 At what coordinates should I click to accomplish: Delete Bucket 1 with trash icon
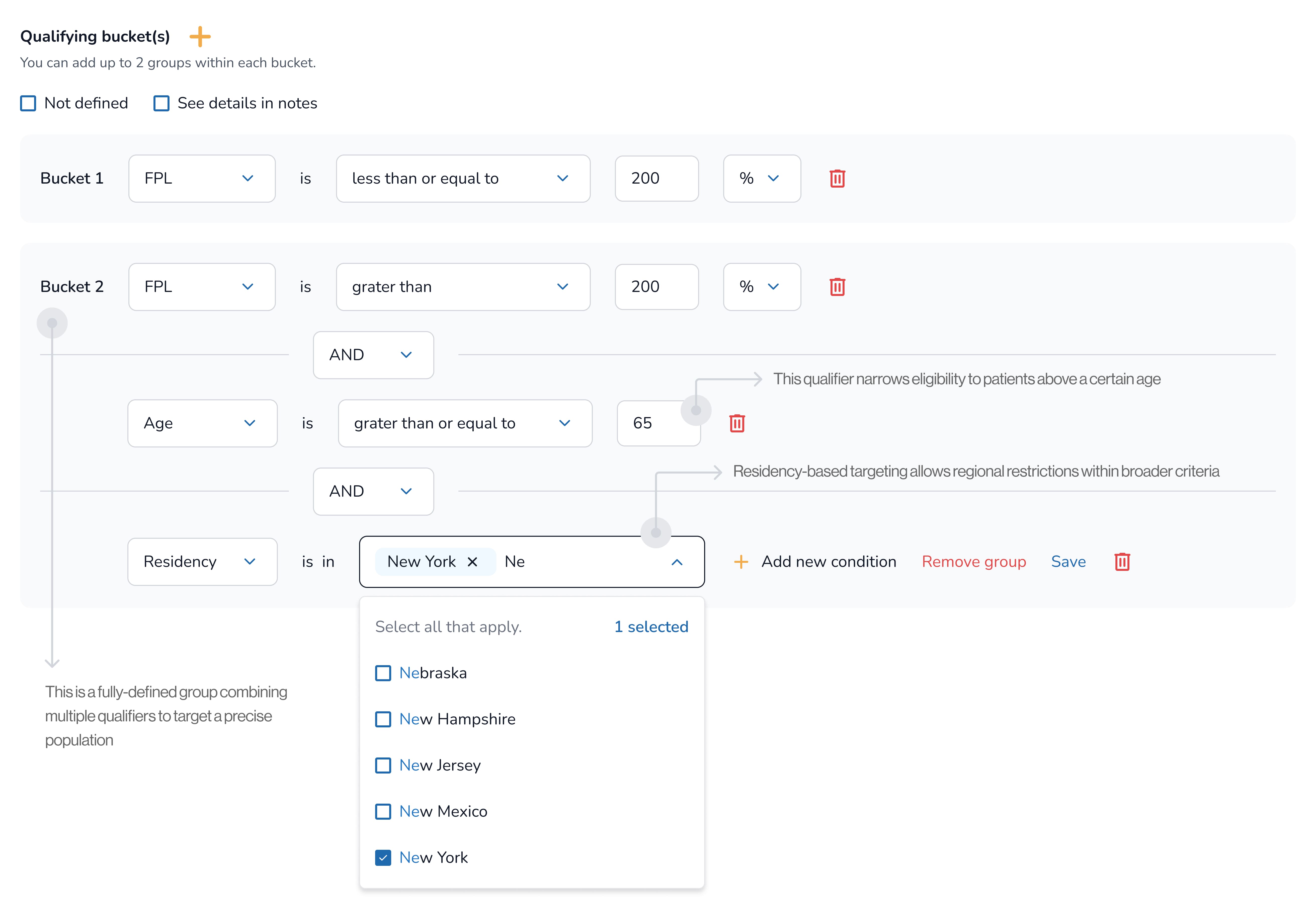837,178
